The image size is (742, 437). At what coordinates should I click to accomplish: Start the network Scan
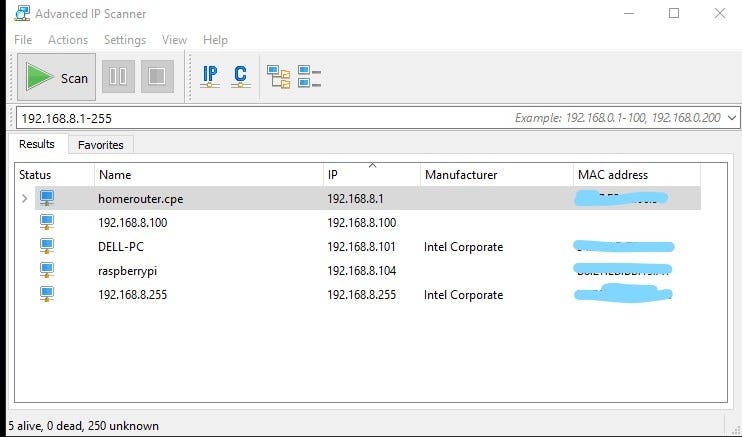click(56, 77)
